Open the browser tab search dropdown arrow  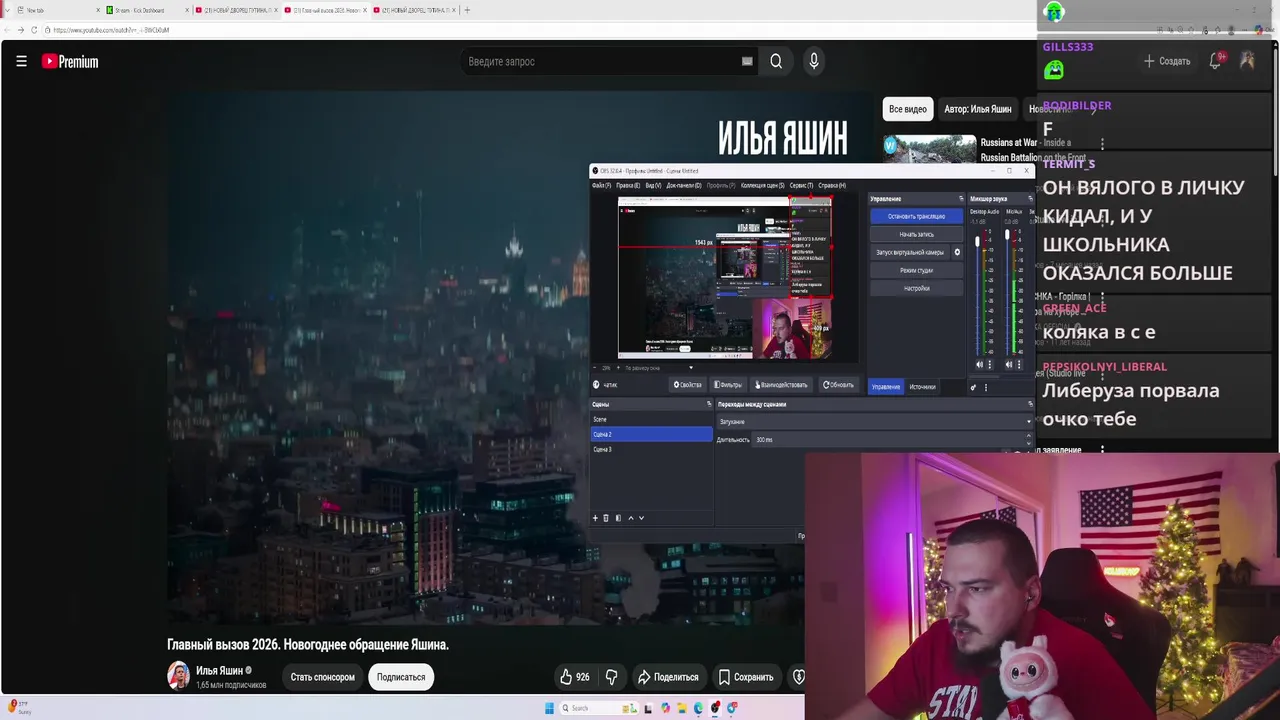7,10
